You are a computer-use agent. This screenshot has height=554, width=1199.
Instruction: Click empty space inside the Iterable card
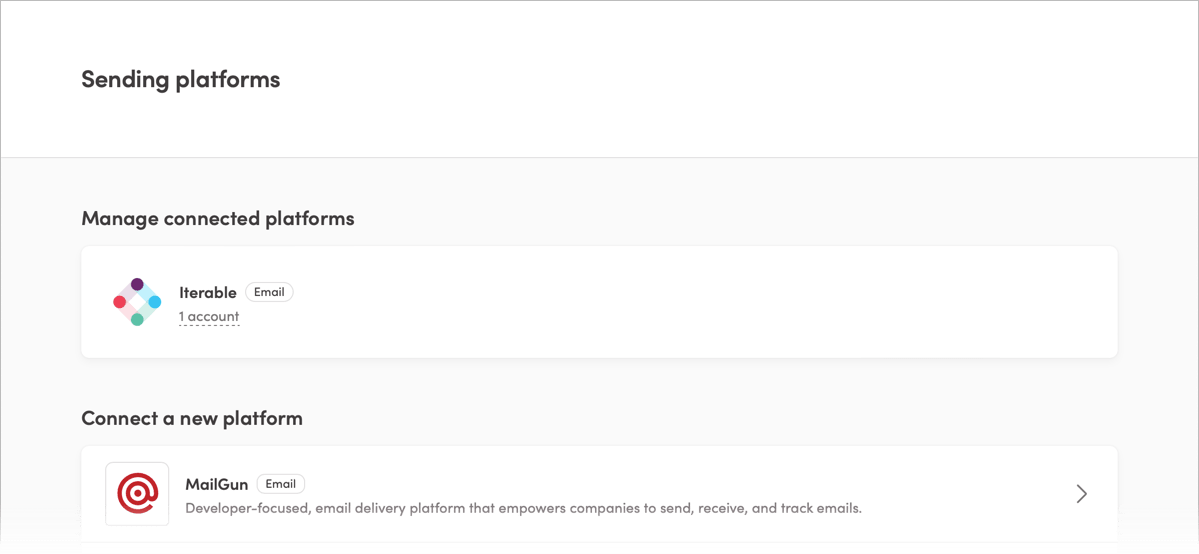[688, 301]
